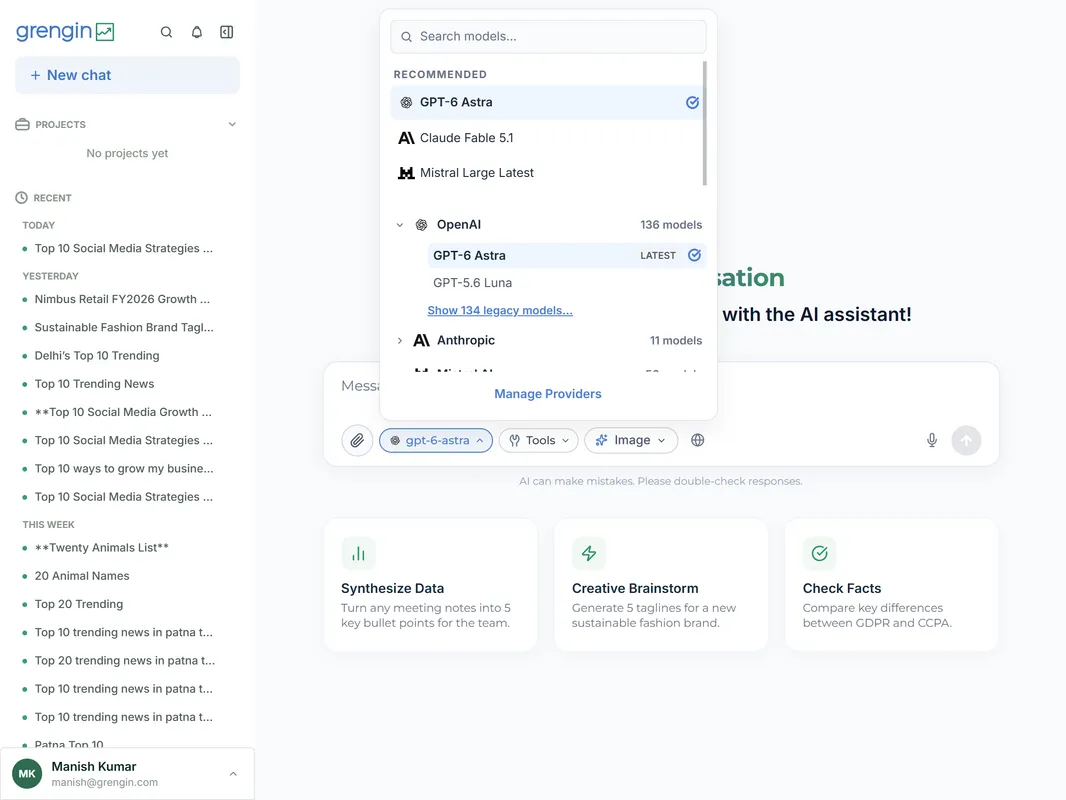Open the gpt-6-astra model selector
Viewport: 1066px width, 800px height.
436,440
